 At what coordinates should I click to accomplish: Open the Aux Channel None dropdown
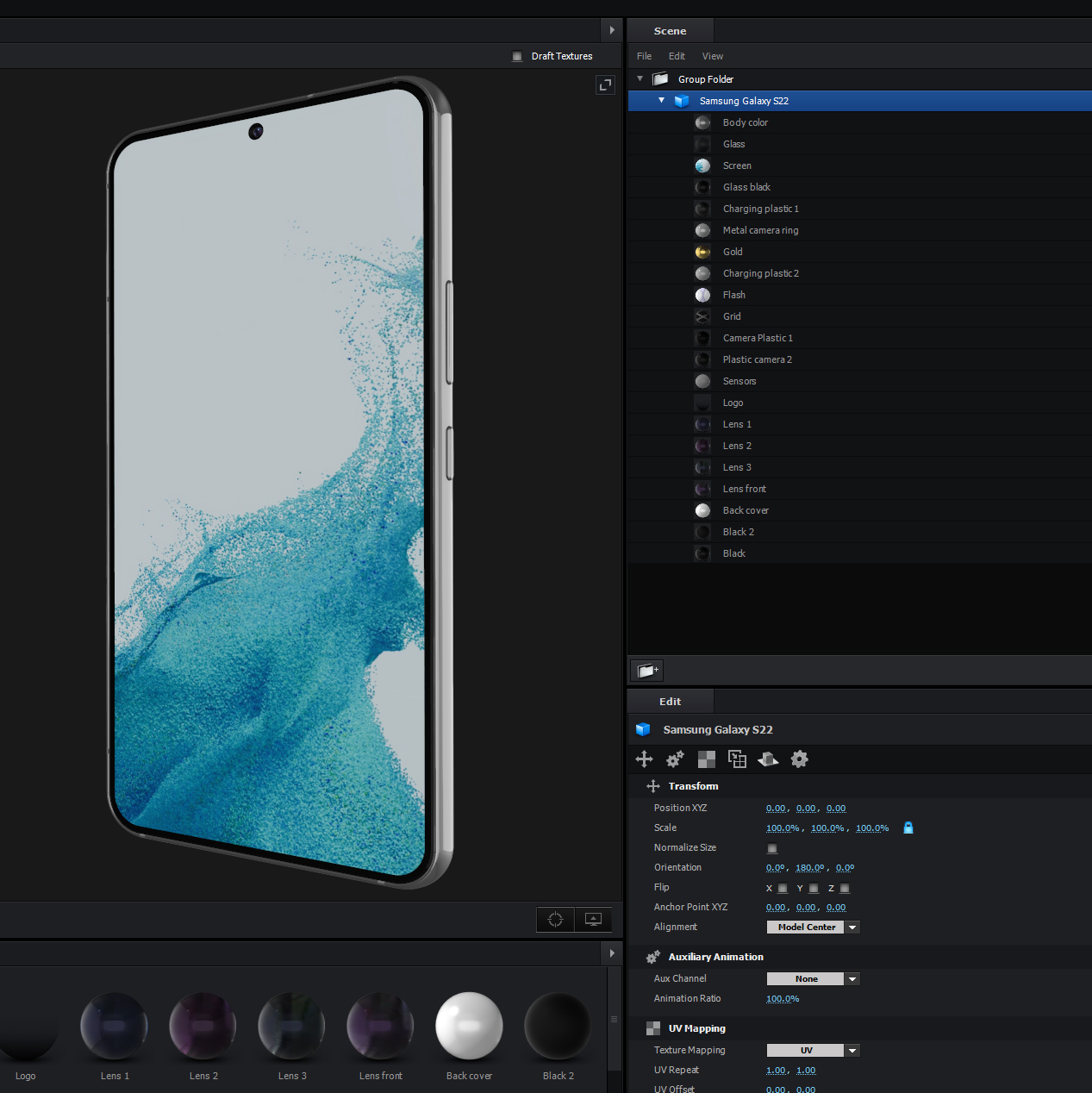[x=814, y=979]
